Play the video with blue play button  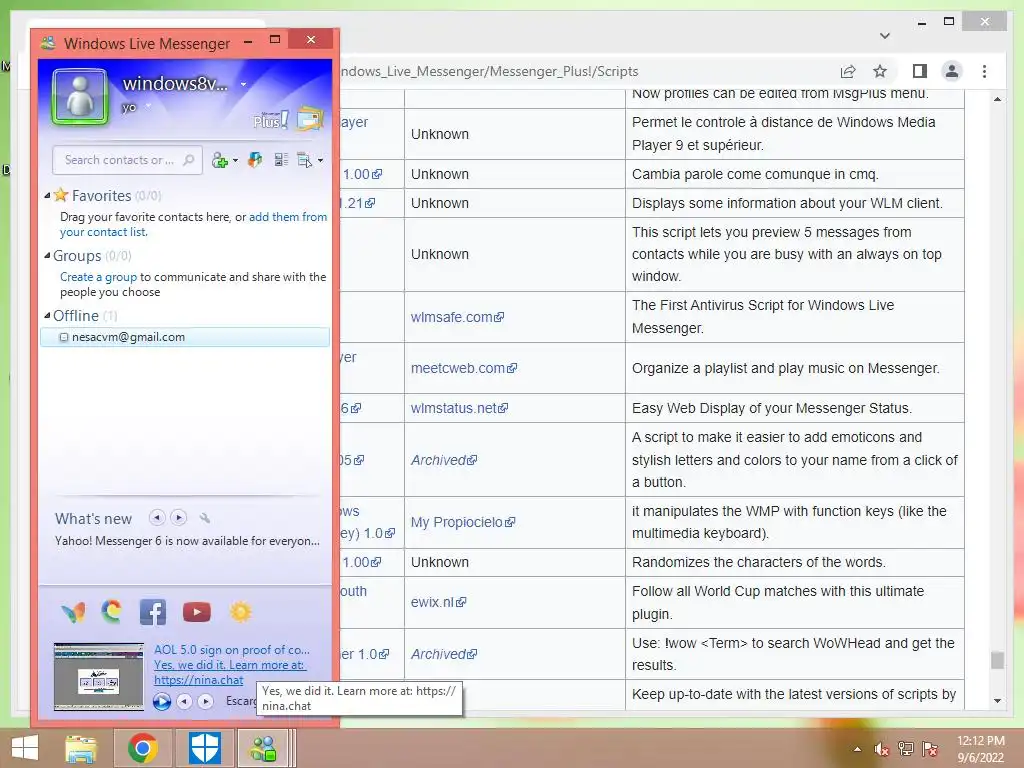(161, 701)
